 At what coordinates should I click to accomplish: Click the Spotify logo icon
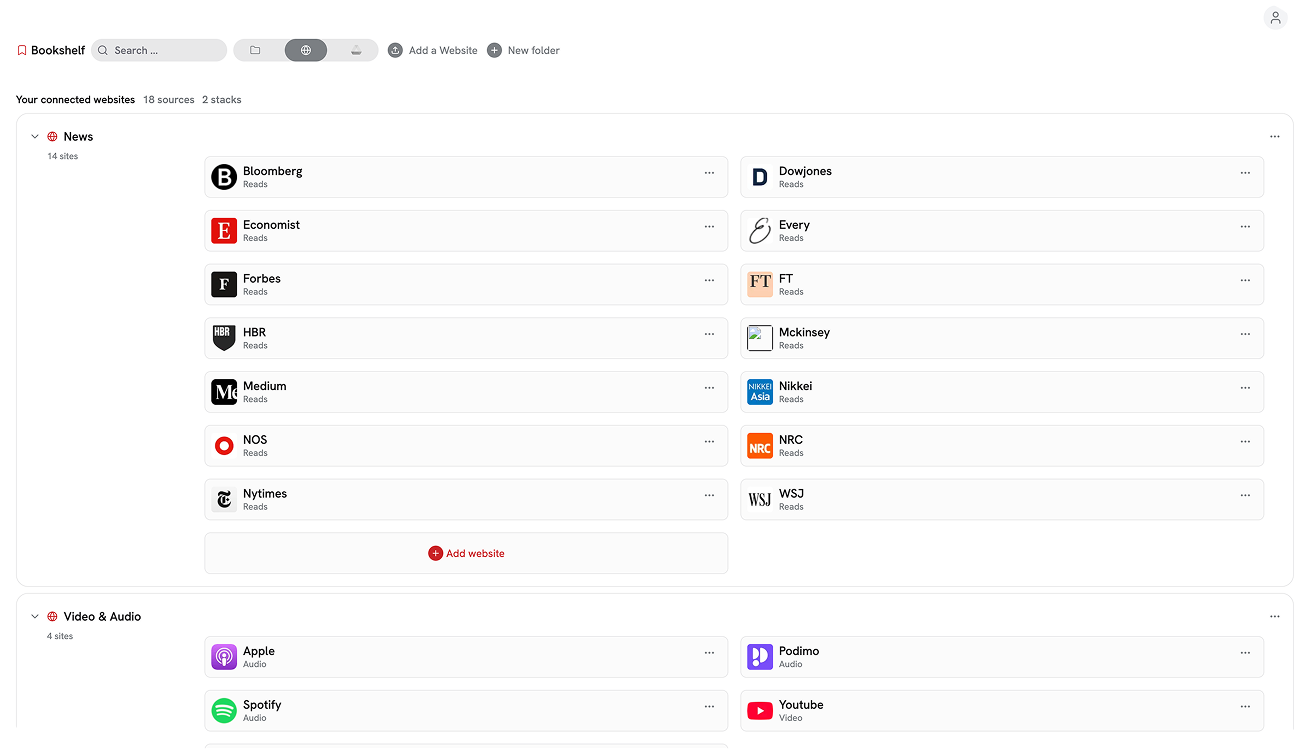pyautogui.click(x=224, y=711)
